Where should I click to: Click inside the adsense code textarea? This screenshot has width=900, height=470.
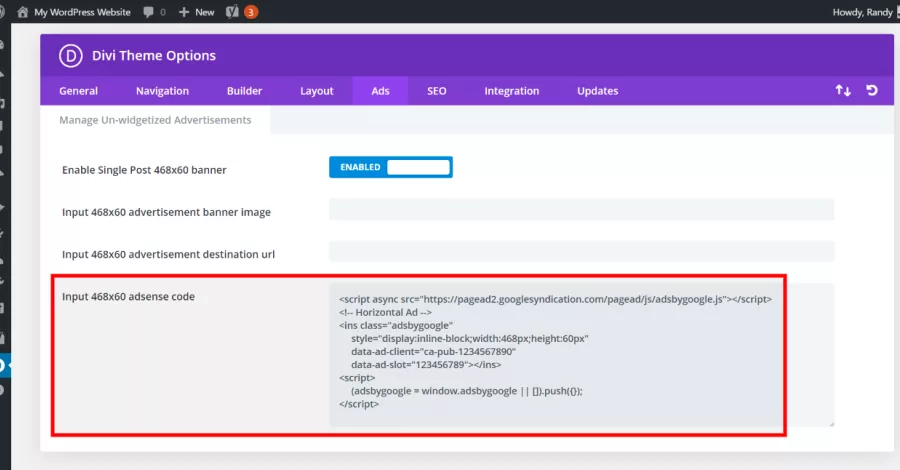(581, 355)
